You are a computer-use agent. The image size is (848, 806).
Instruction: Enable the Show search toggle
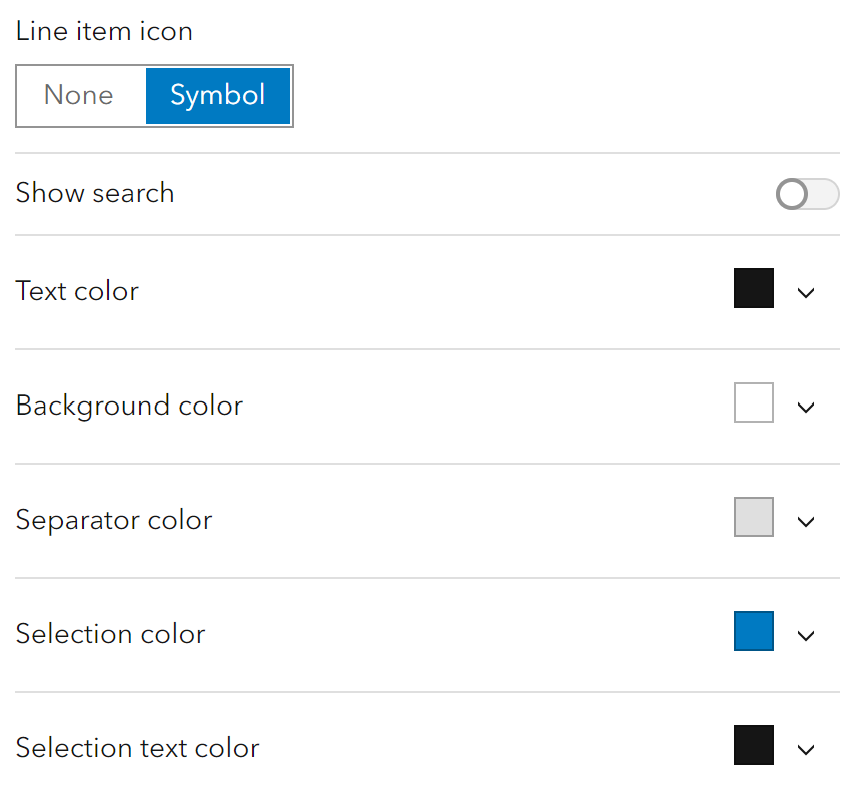tap(806, 195)
